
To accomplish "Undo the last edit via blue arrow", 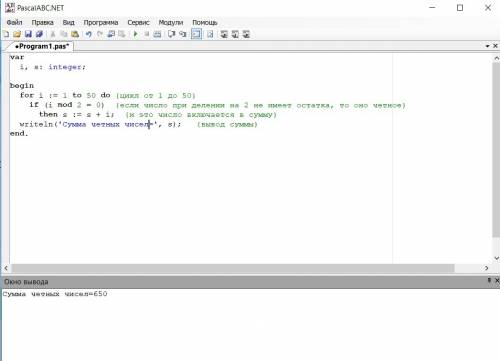I will pyautogui.click(x=88, y=34).
